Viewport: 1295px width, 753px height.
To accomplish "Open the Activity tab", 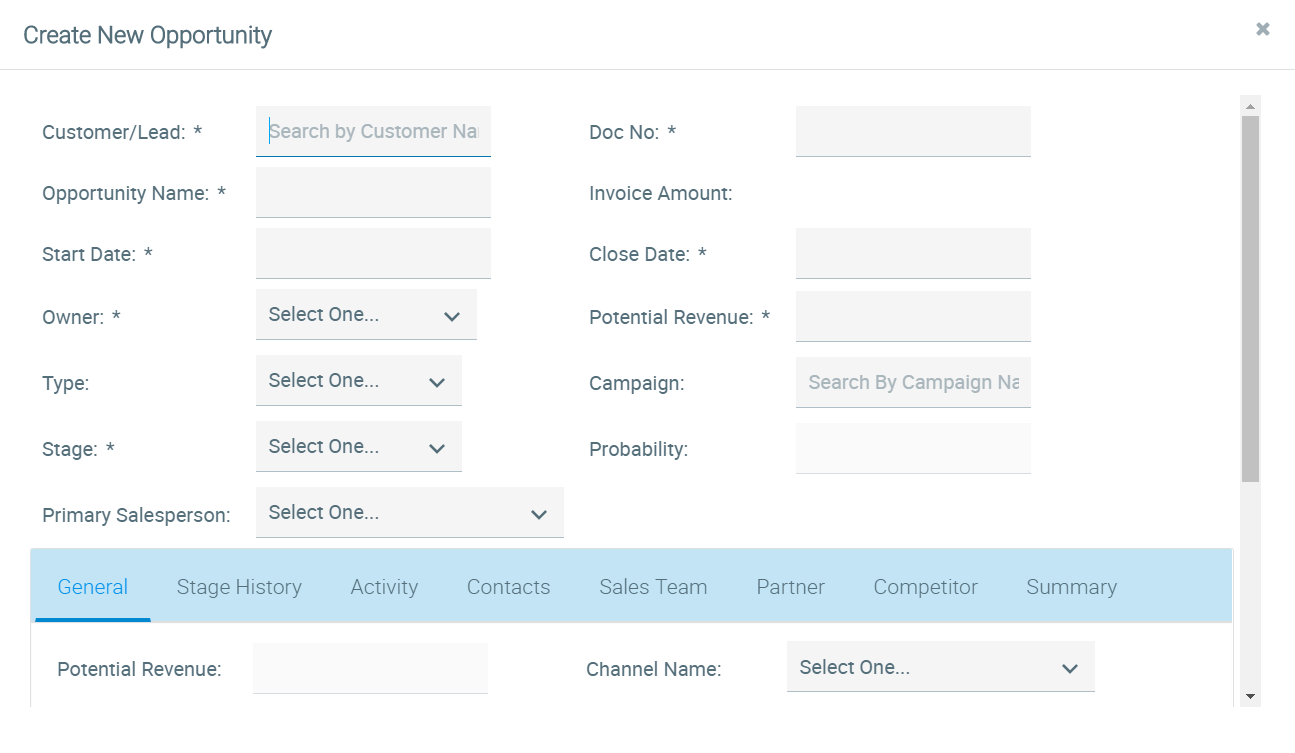I will click(384, 587).
